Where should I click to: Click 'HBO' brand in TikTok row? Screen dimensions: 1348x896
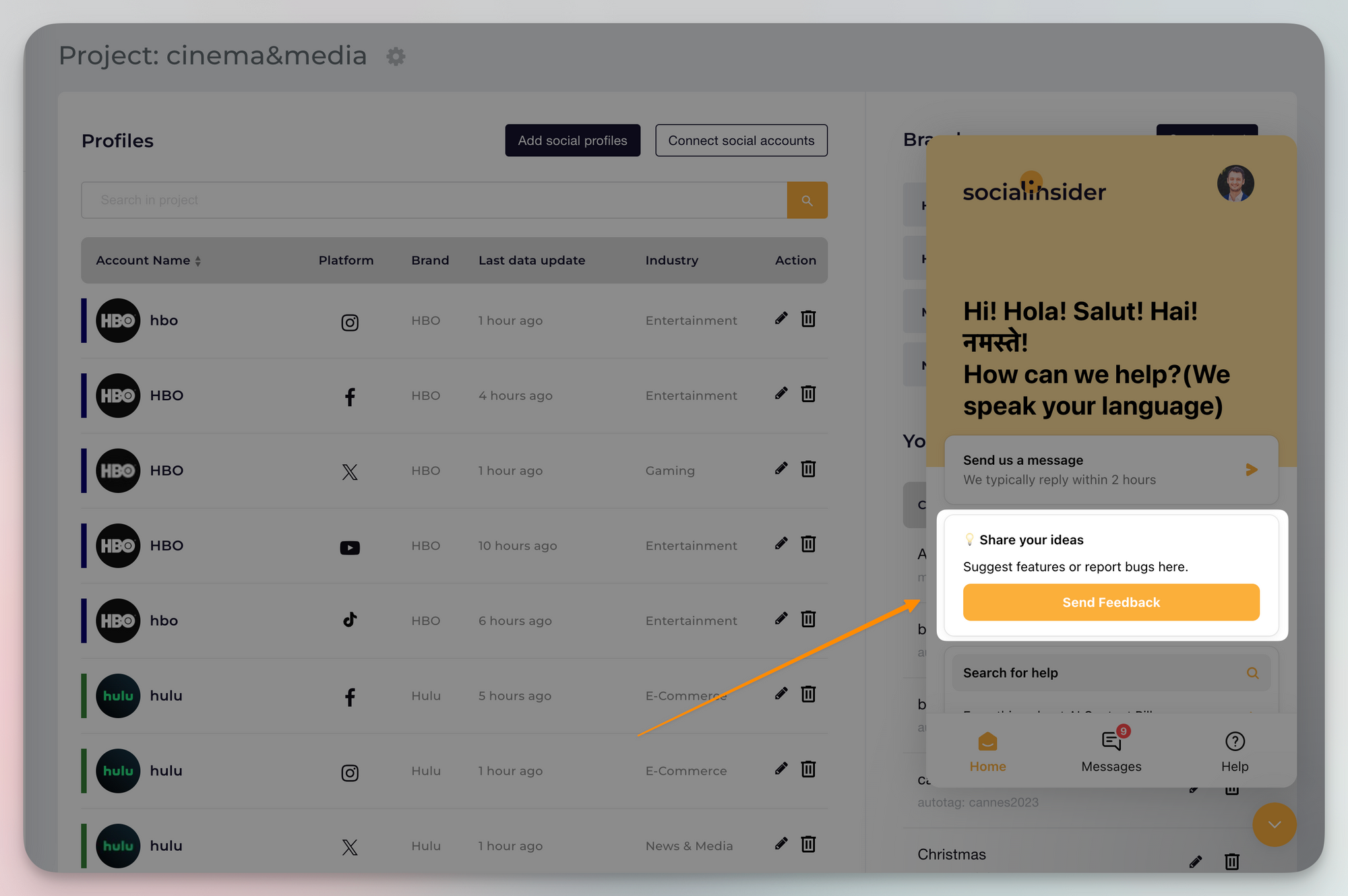426,620
